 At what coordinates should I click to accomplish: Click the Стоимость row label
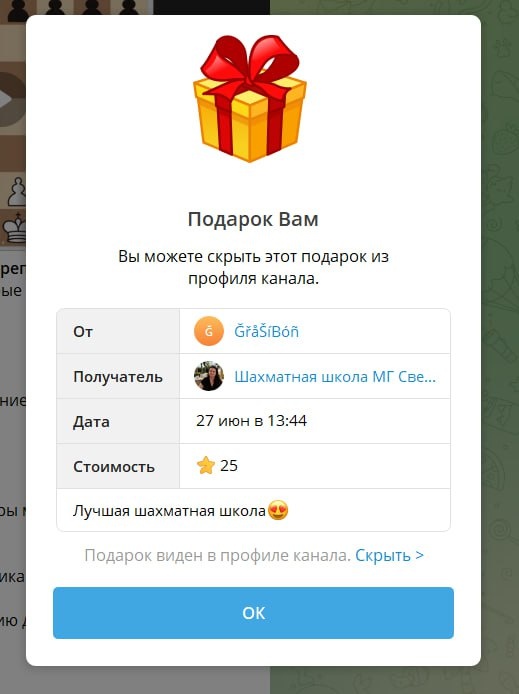click(114, 467)
